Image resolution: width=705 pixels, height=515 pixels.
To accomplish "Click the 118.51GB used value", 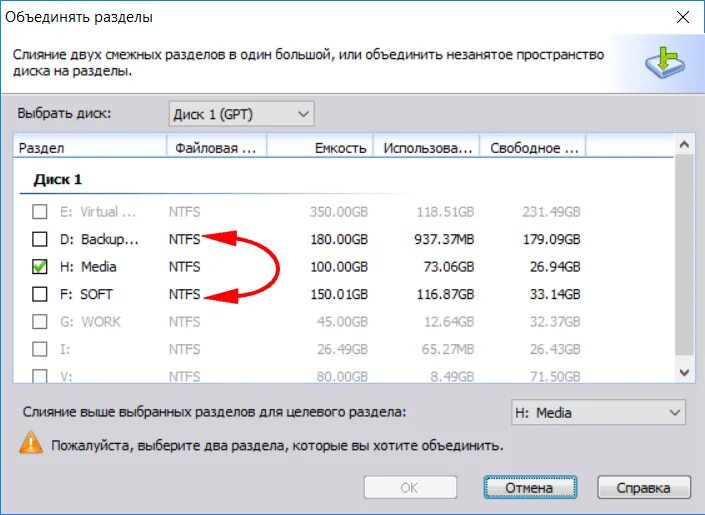I will click(x=446, y=211).
